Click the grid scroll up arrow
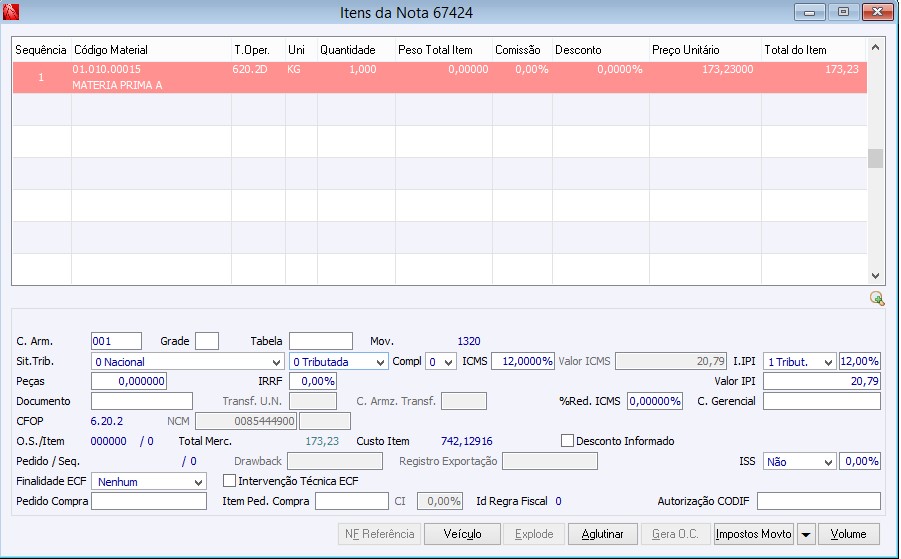 pyautogui.click(x=875, y=48)
